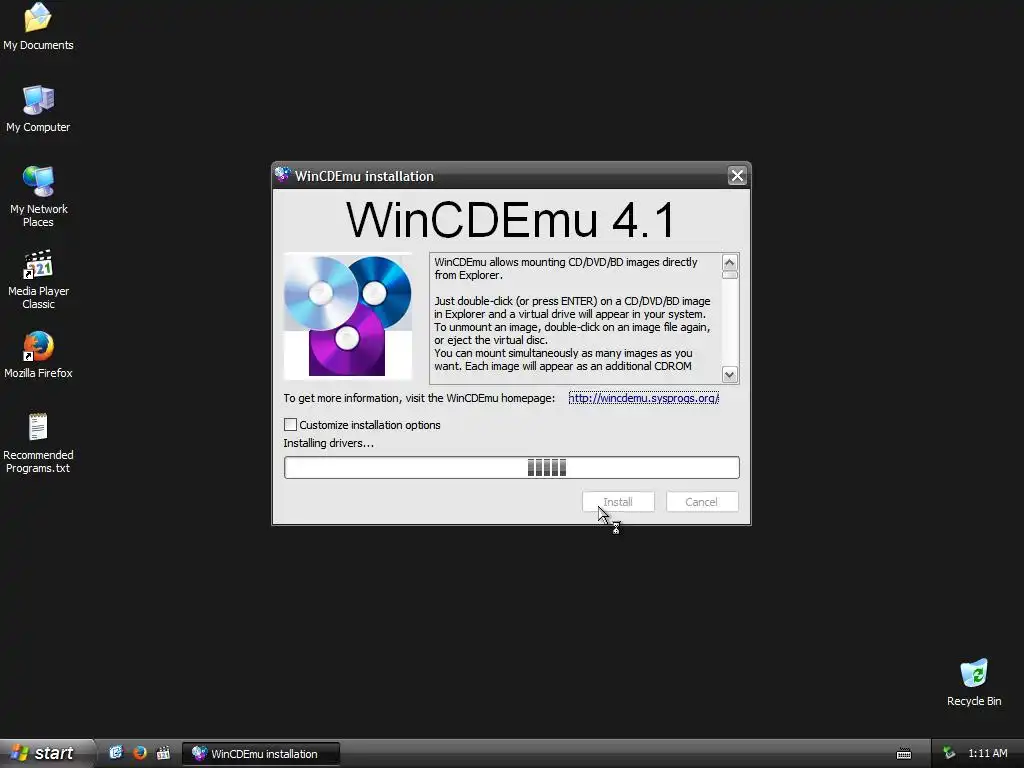This screenshot has width=1024, height=768.
Task: Enable Customize installation options checkbox
Action: (x=291, y=424)
